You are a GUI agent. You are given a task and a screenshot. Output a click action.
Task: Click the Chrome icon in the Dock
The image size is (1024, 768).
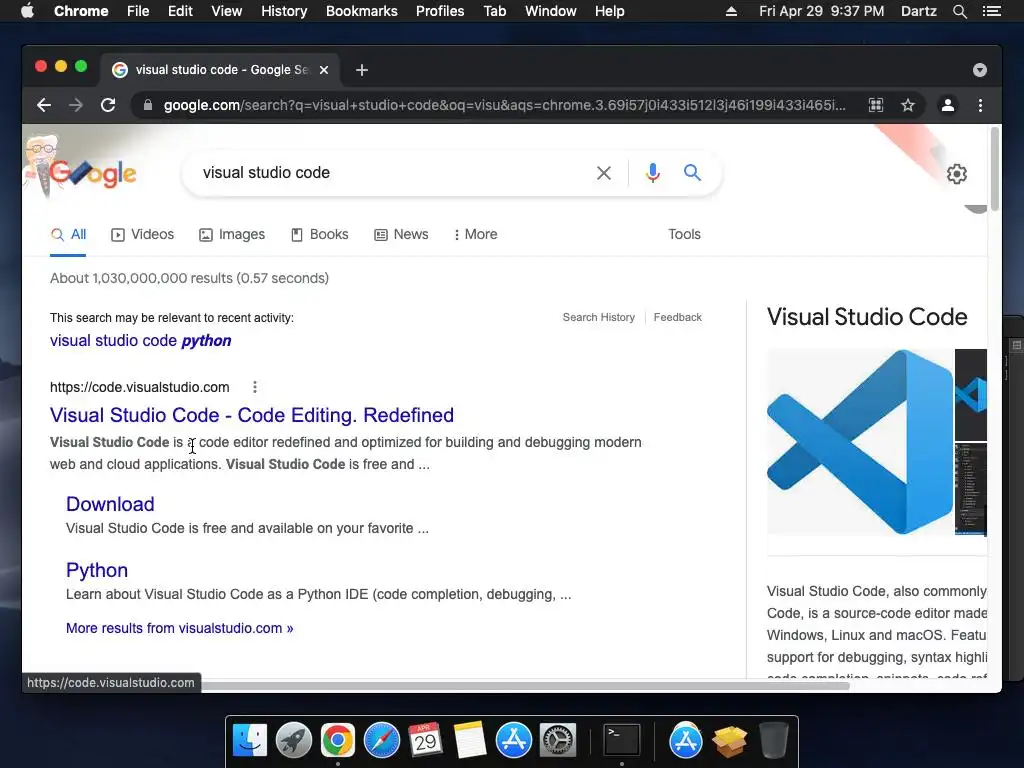click(x=338, y=740)
